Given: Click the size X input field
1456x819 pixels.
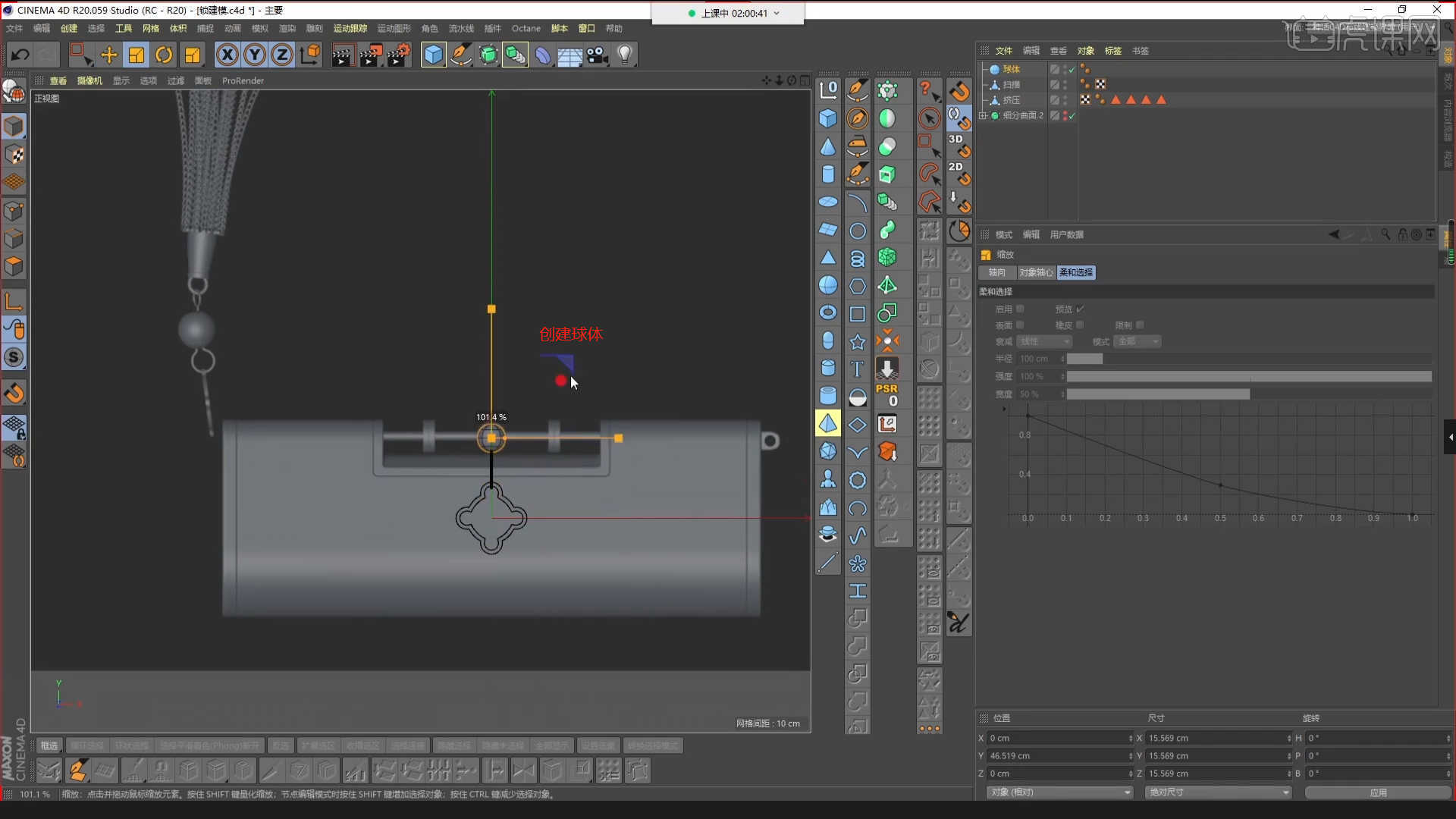Looking at the screenshot, I should (x=1218, y=738).
